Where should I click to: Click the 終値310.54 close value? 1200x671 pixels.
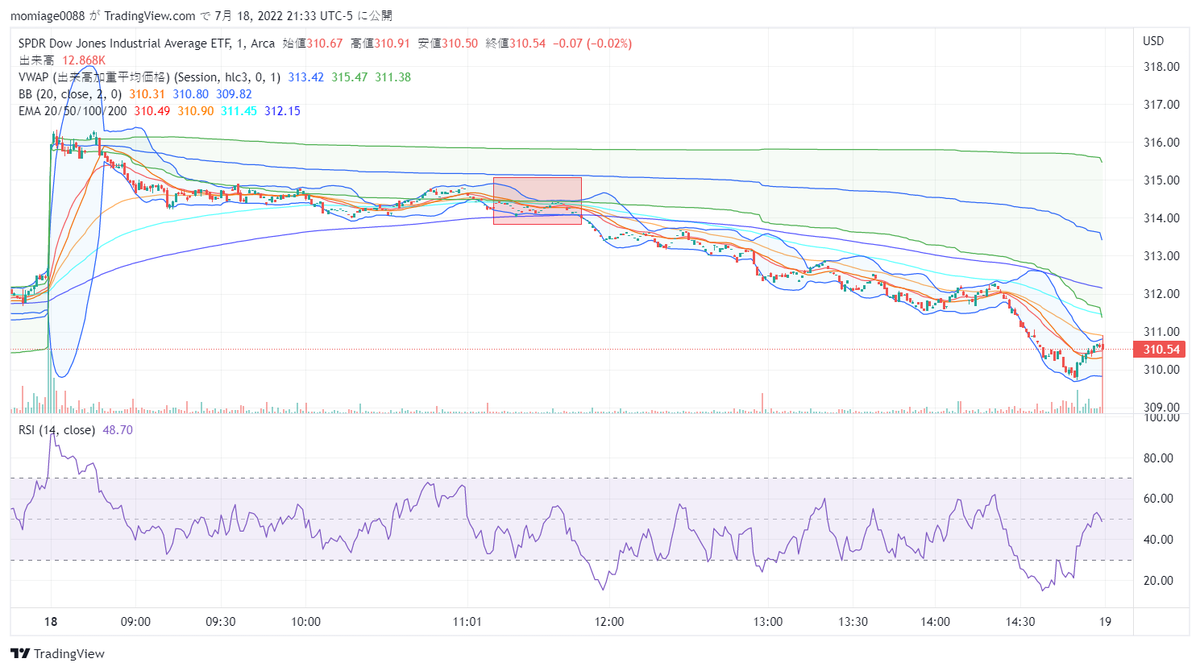click(x=516, y=44)
